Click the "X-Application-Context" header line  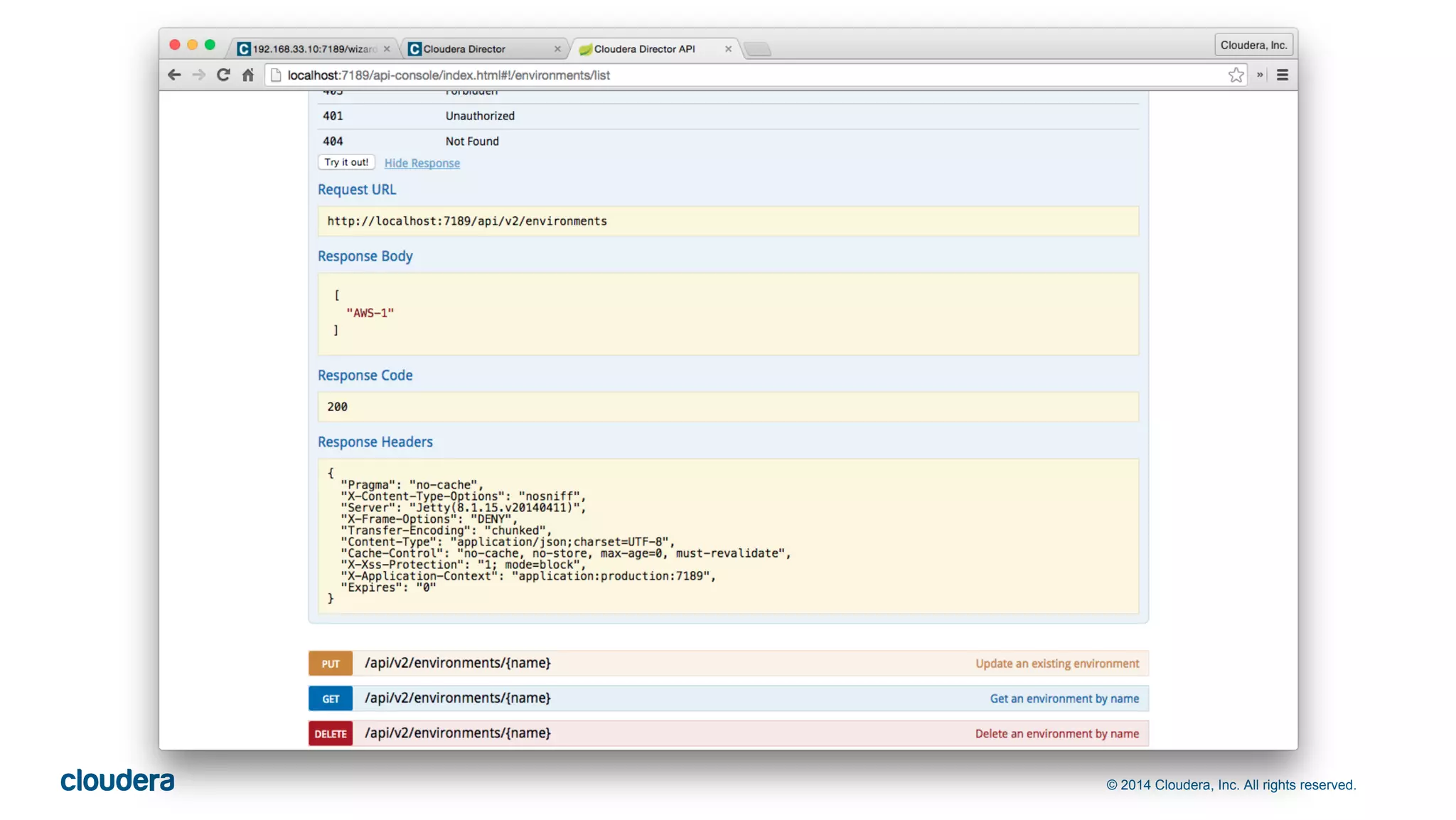[x=528, y=576]
